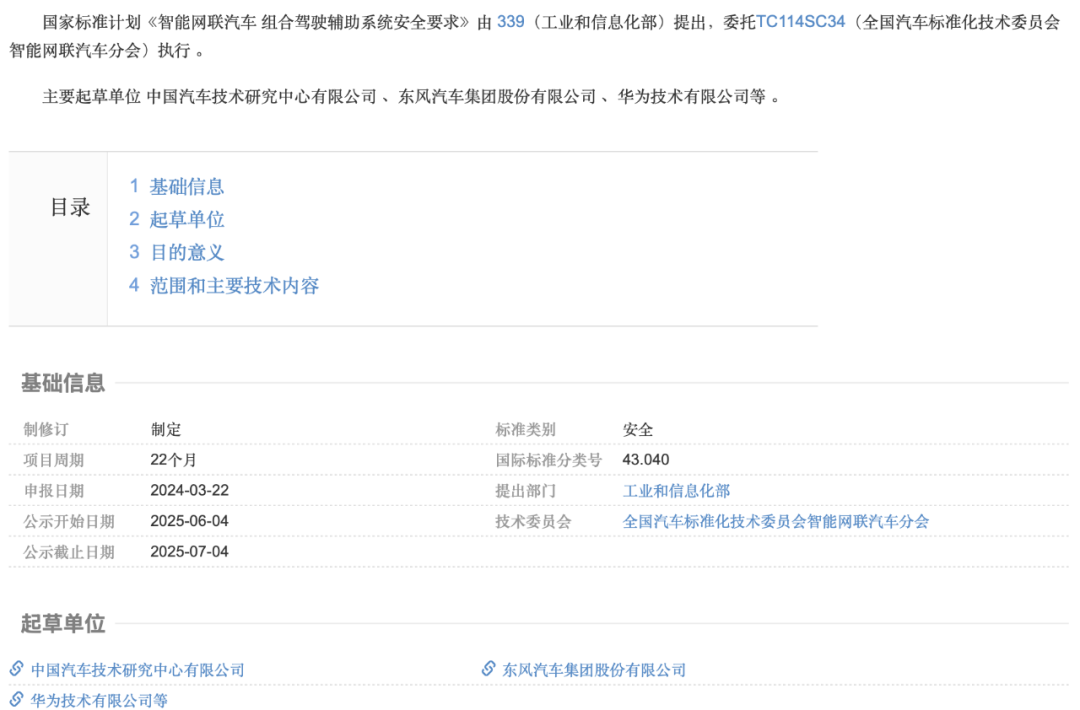Click the 43.040 classification number value
This screenshot has height=710, width=1080.
pyautogui.click(x=645, y=460)
